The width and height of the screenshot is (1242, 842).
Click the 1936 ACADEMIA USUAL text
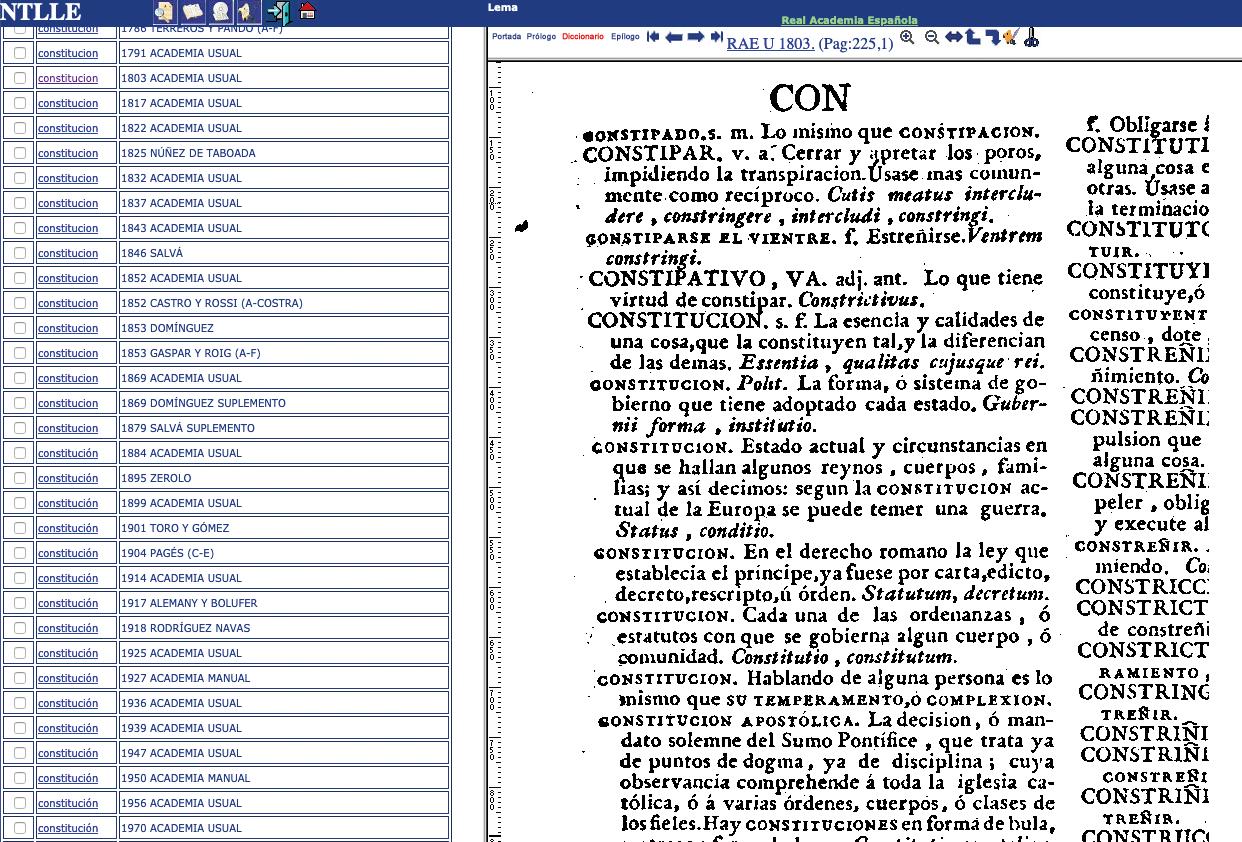[181, 703]
